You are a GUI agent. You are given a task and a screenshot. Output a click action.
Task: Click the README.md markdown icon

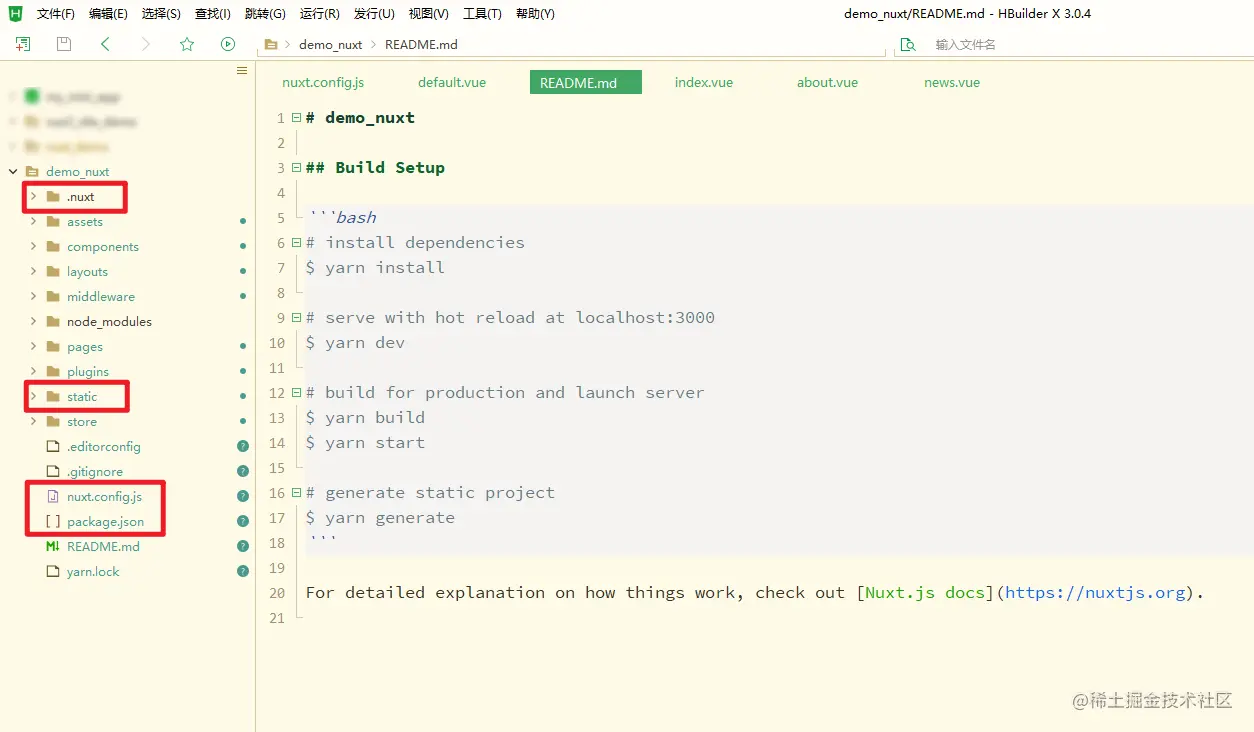coord(53,547)
